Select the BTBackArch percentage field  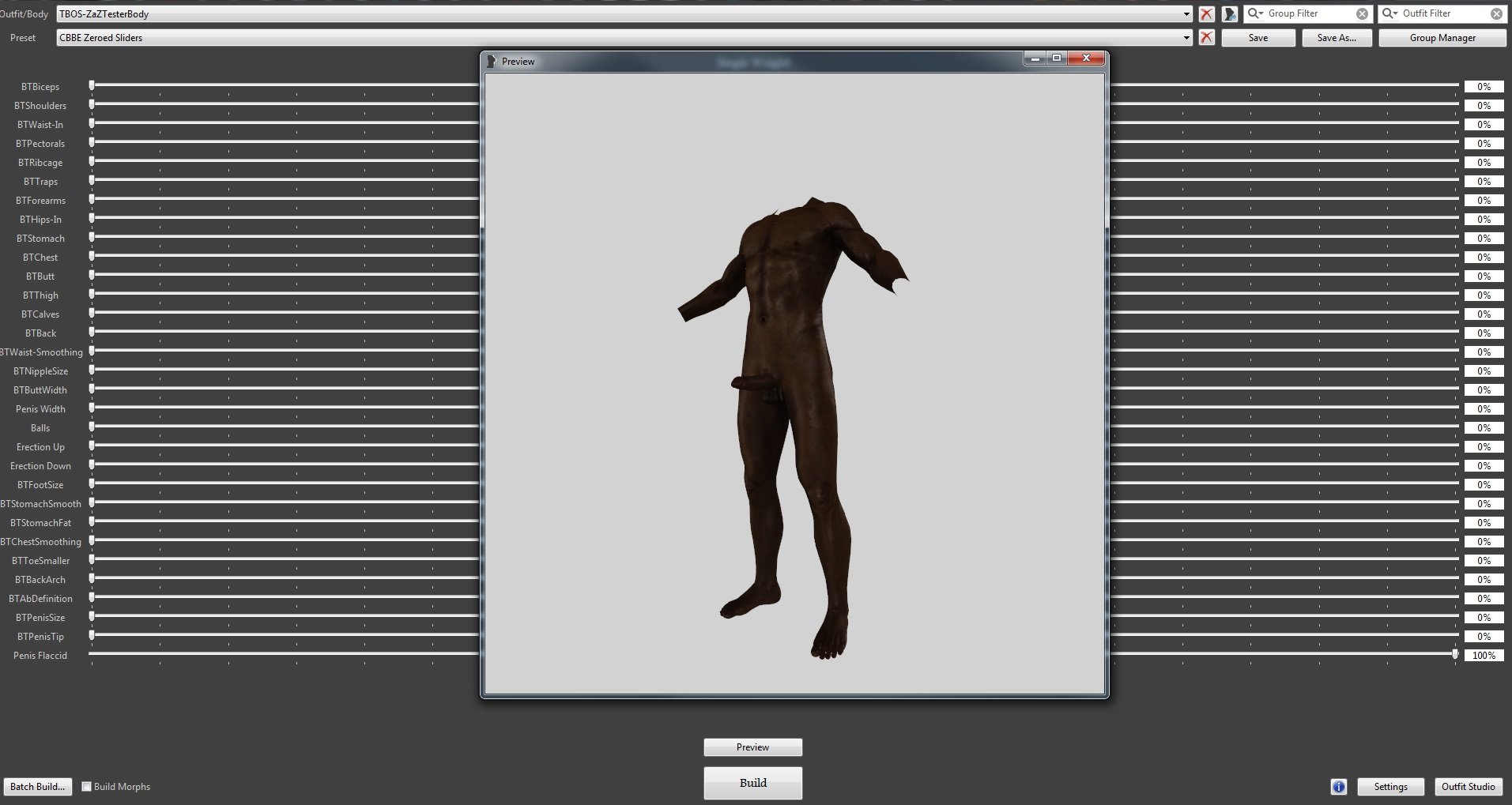coord(1484,580)
